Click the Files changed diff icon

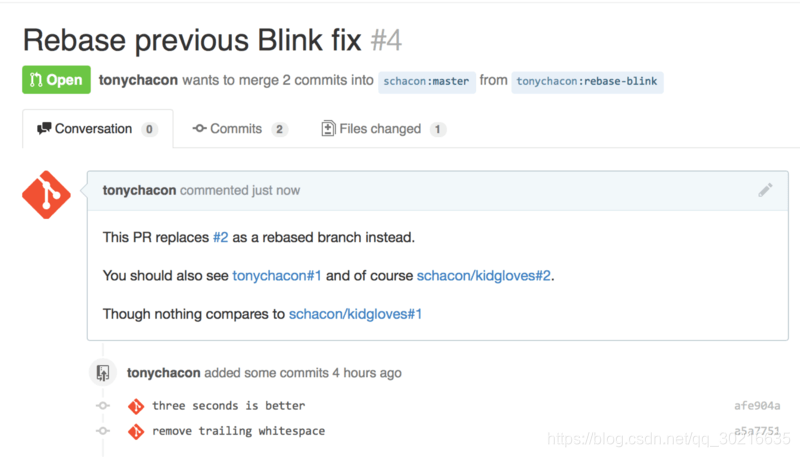(328, 129)
